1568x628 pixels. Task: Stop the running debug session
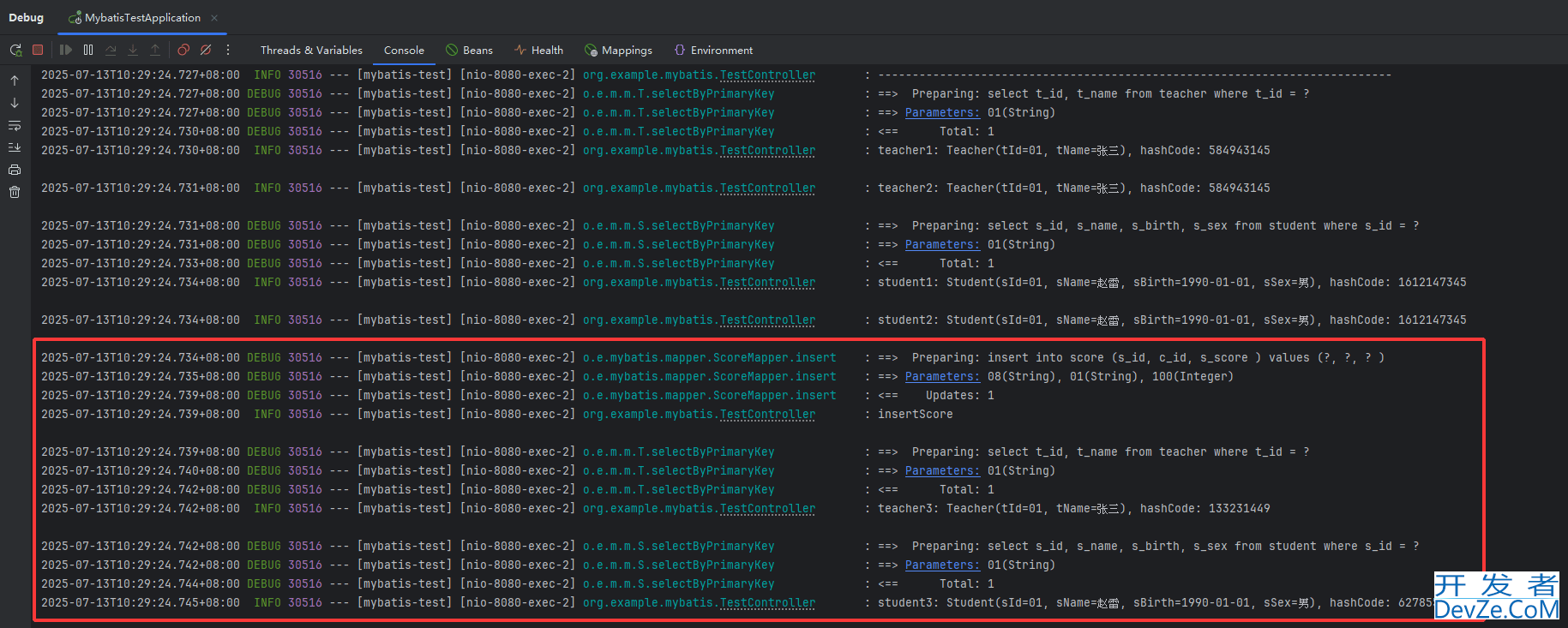click(x=38, y=50)
